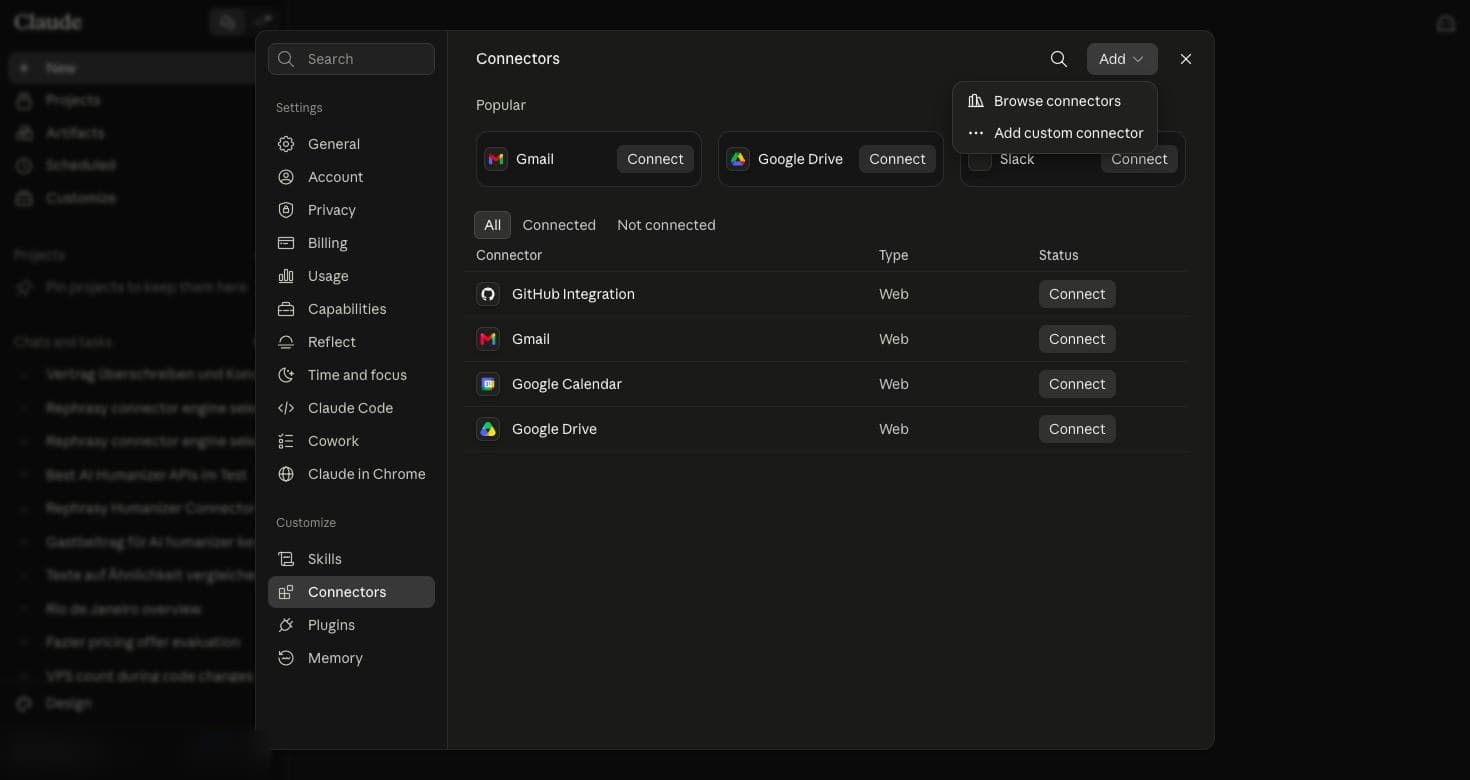This screenshot has width=1470, height=780.
Task: Click the Usage bar chart icon
Action: pos(286,276)
